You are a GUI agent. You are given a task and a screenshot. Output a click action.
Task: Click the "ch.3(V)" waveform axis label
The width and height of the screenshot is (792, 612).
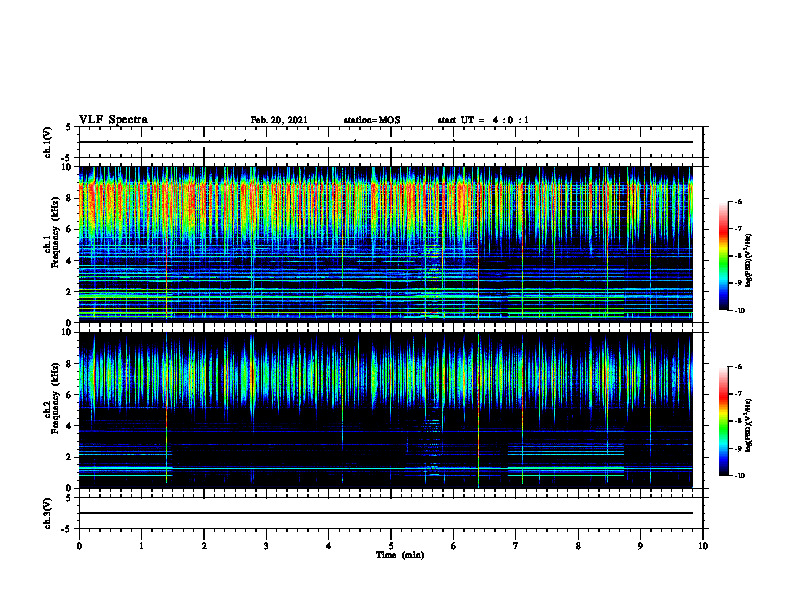pyautogui.click(x=48, y=513)
